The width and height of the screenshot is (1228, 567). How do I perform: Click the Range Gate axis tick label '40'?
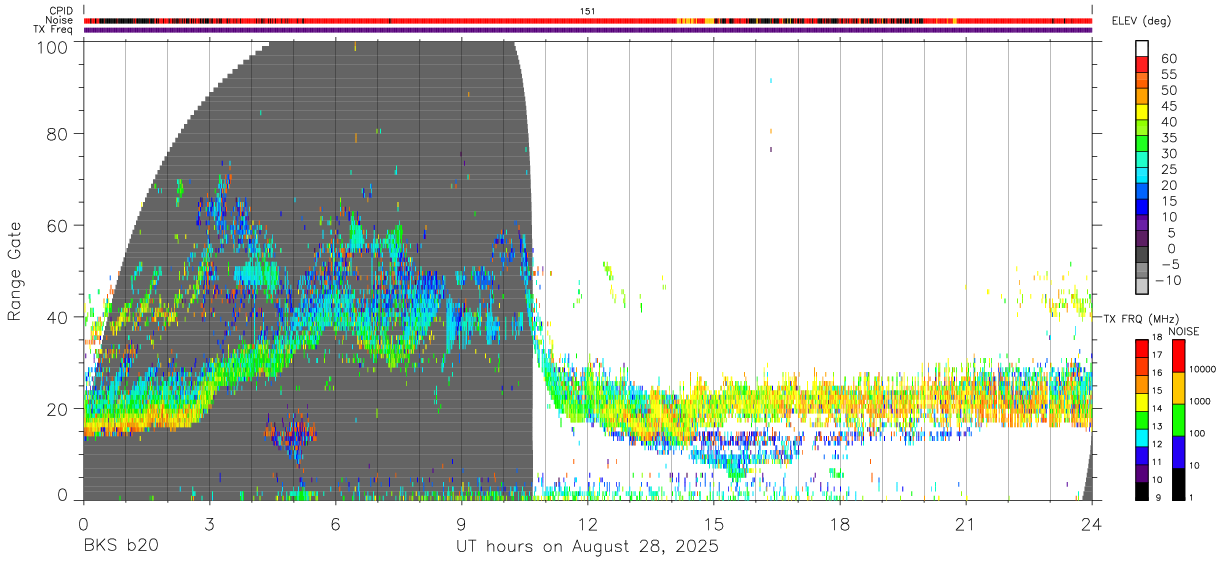coord(57,317)
